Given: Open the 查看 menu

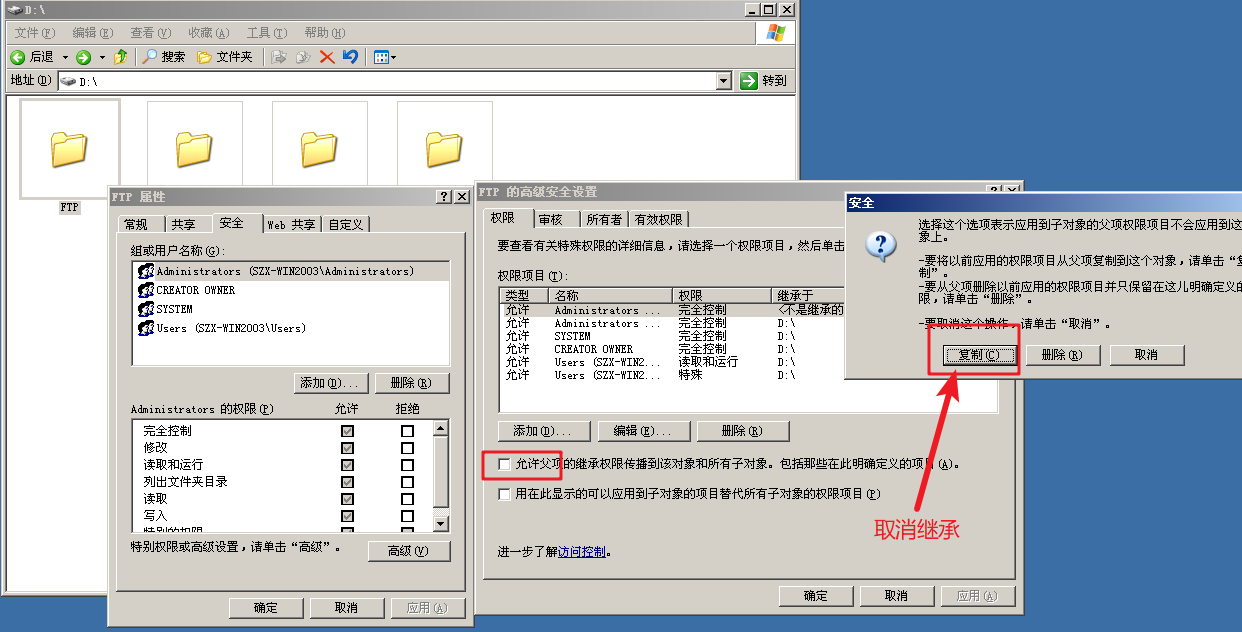Looking at the screenshot, I should pyautogui.click(x=150, y=32).
